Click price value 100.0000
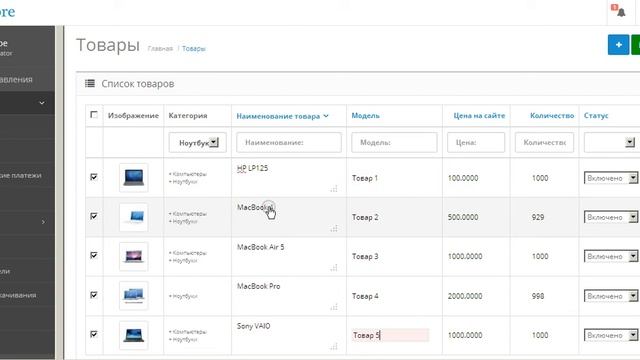Viewport: 640px width, 360px height. point(463,178)
